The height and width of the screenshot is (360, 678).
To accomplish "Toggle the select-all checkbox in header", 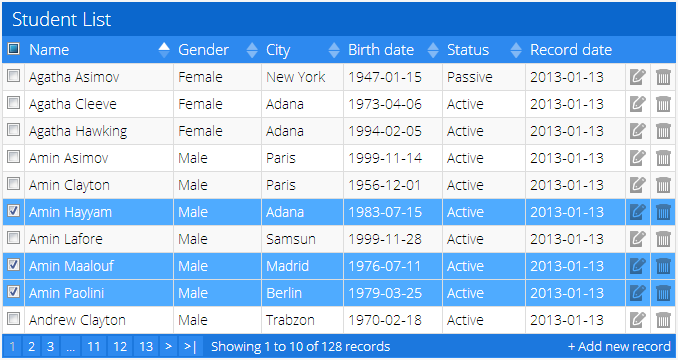I will 13,49.
